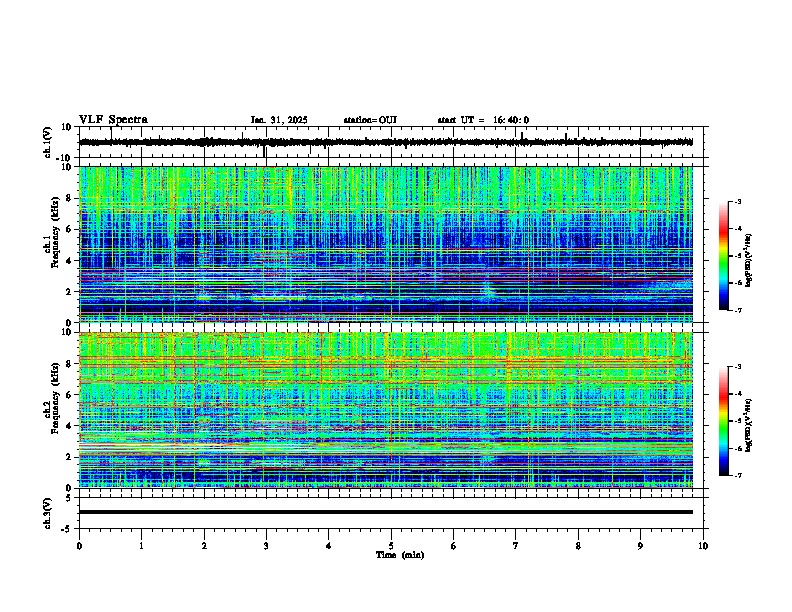Click the ch.1 frequency tick label "2"

point(69,291)
